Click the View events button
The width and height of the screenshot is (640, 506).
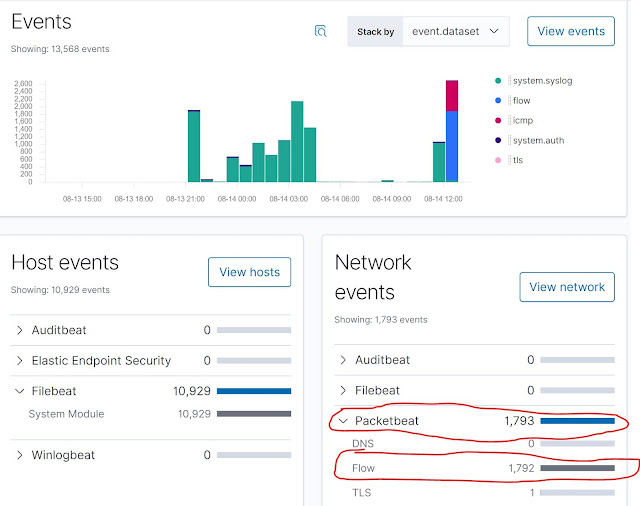click(571, 31)
